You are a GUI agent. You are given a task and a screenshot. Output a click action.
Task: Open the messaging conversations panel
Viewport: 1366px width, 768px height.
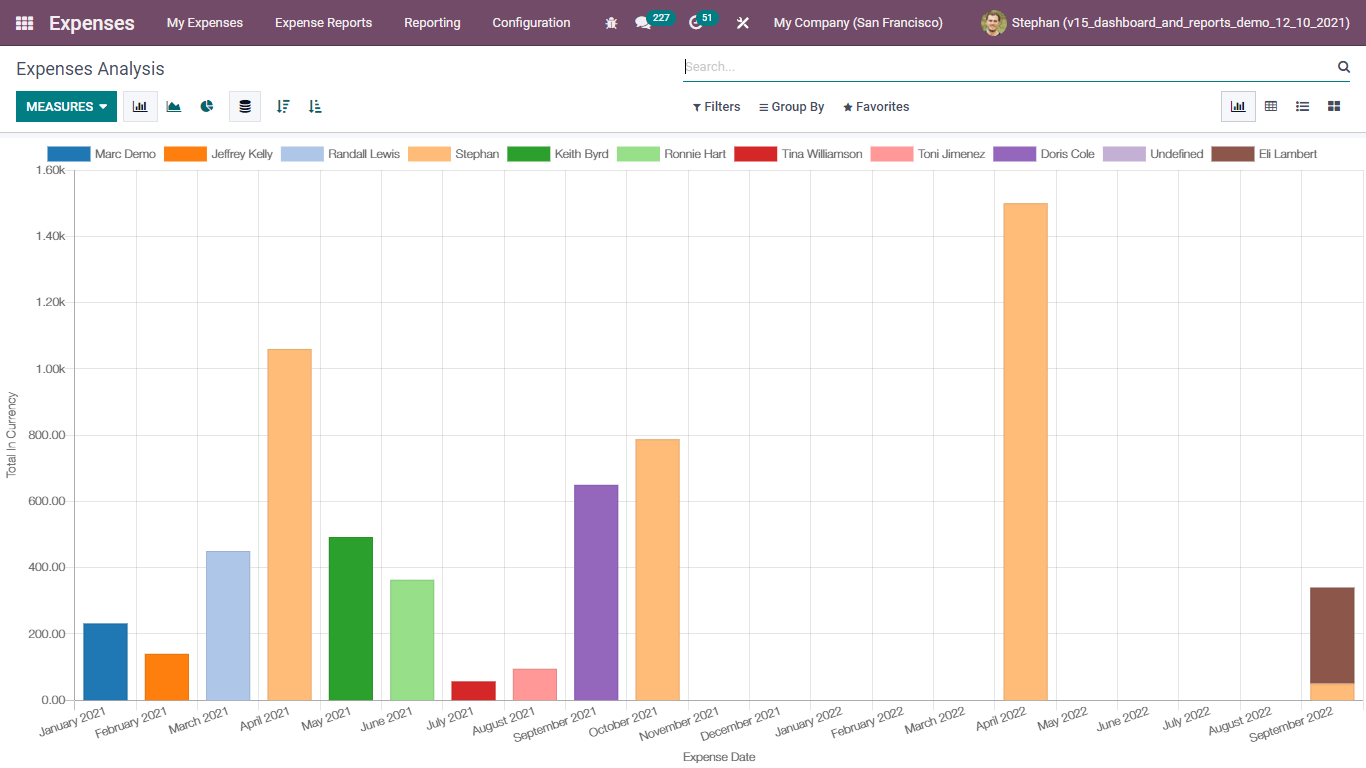[x=645, y=22]
